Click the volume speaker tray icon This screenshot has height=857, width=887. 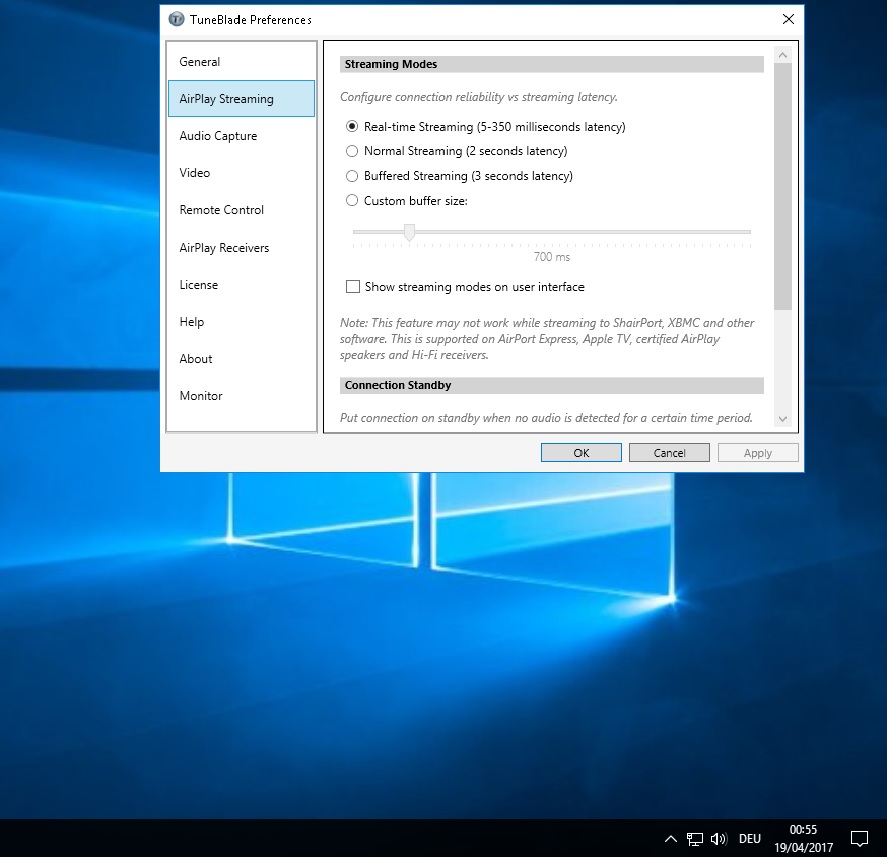pyautogui.click(x=718, y=838)
